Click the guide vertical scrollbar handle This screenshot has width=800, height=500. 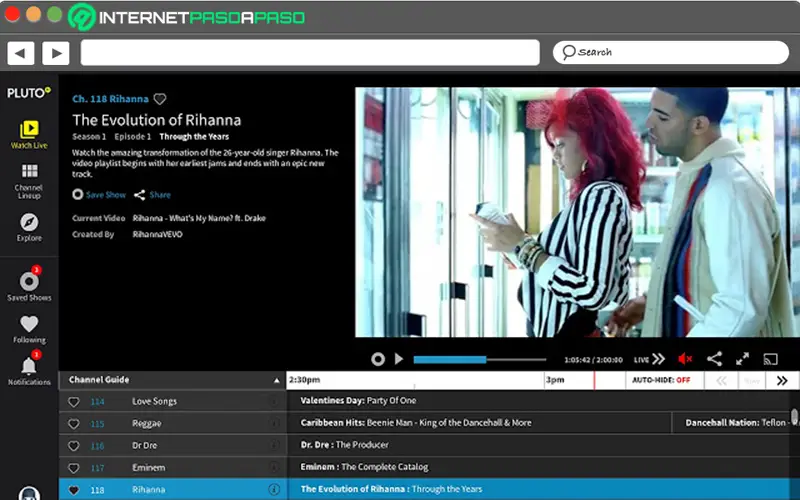(794, 416)
